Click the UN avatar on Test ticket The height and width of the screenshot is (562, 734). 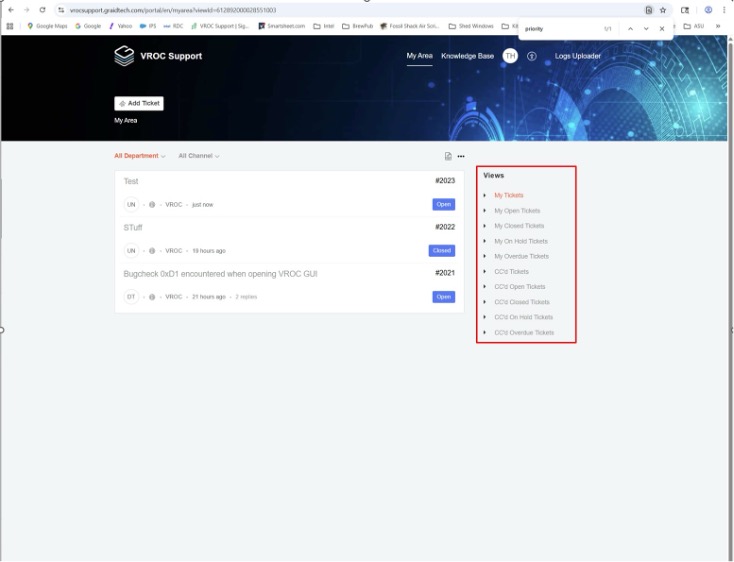131,204
